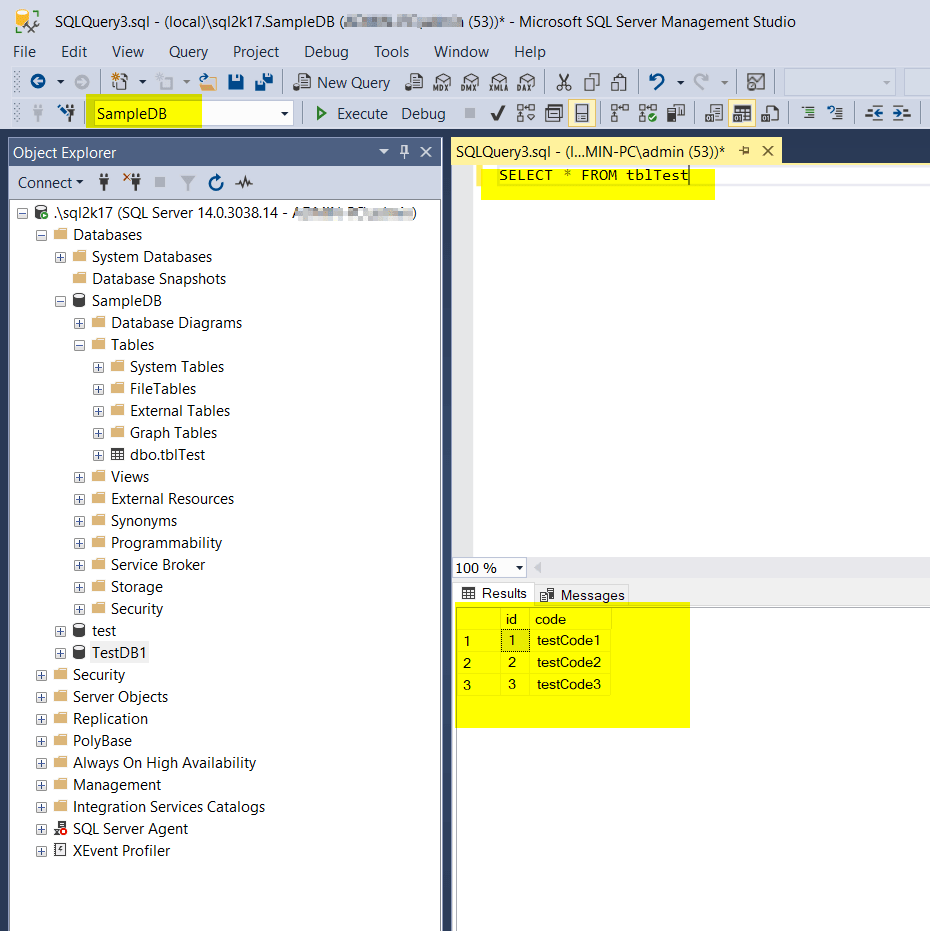Refresh the Object Explorer tree
Screen dimensions: 930x931
(215, 182)
